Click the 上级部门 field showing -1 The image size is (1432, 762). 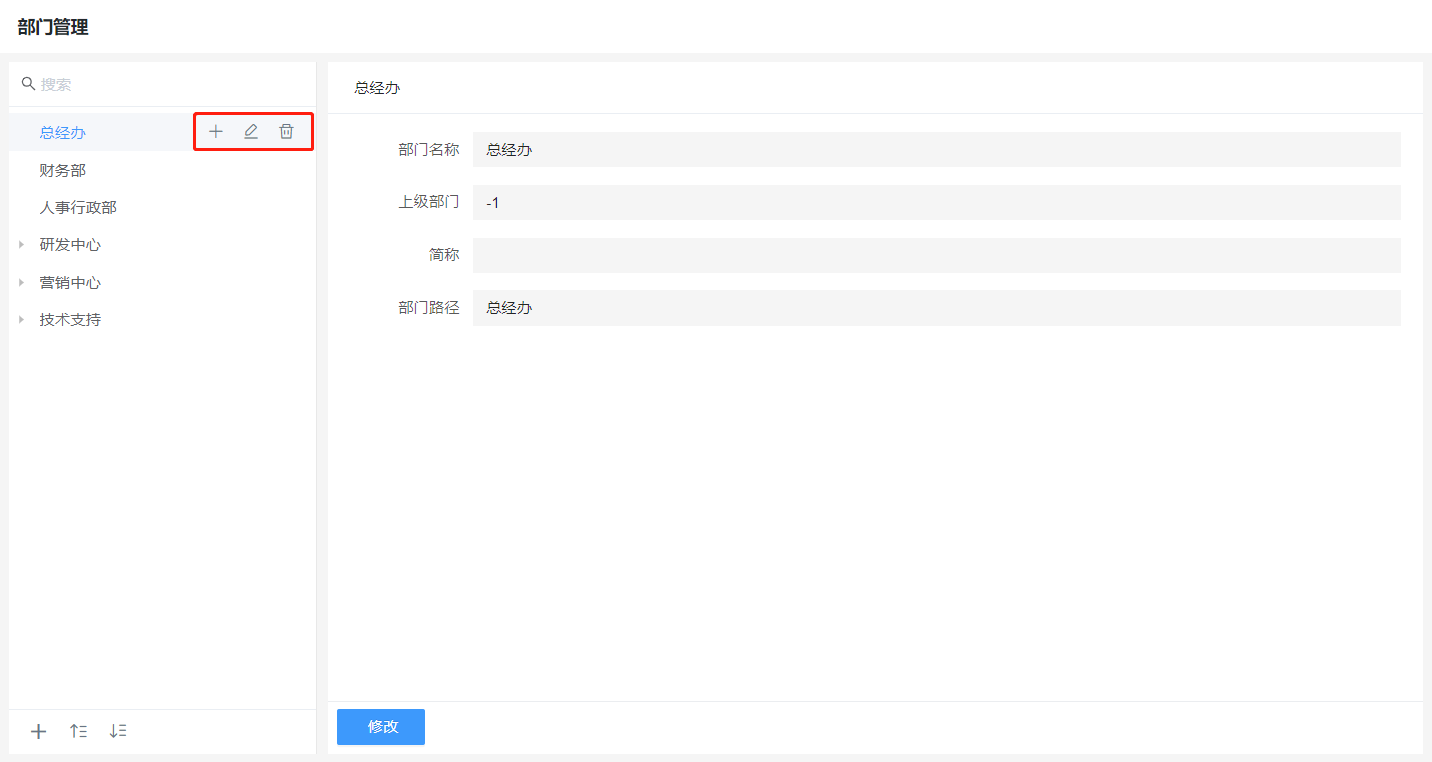(x=936, y=203)
